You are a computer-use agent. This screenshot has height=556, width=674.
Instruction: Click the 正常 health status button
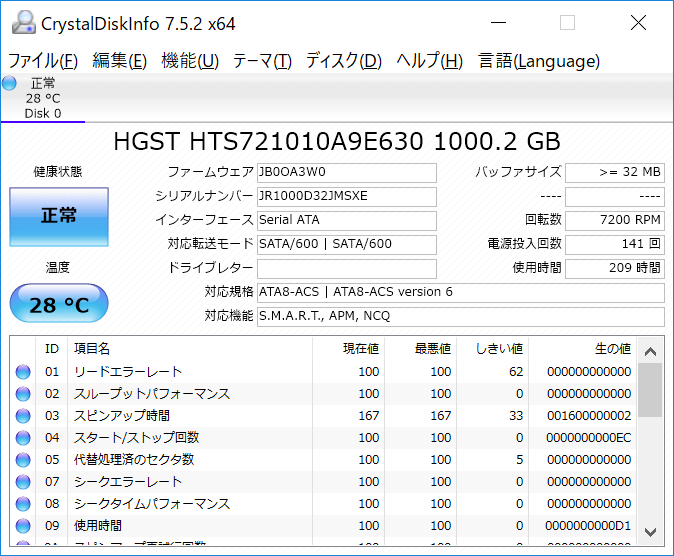pyautogui.click(x=59, y=217)
